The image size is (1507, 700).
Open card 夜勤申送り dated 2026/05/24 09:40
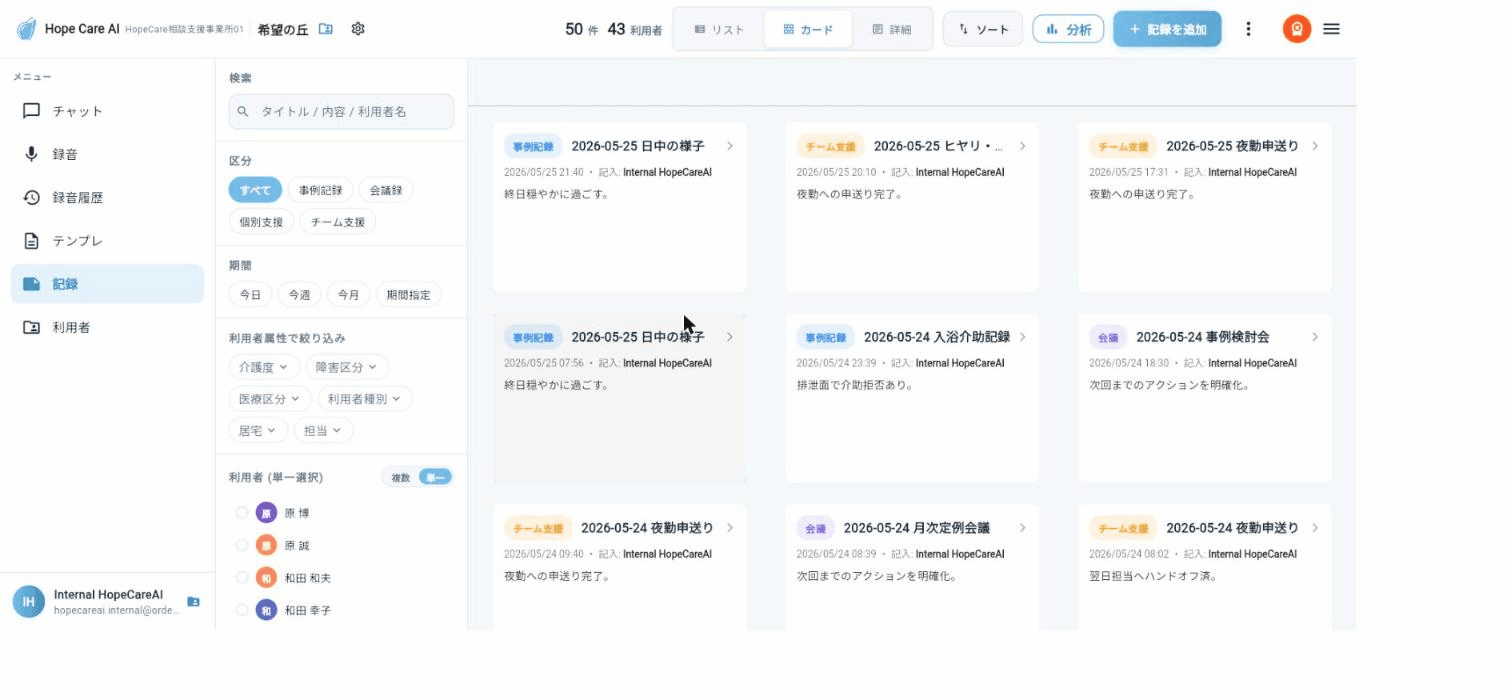click(620, 567)
